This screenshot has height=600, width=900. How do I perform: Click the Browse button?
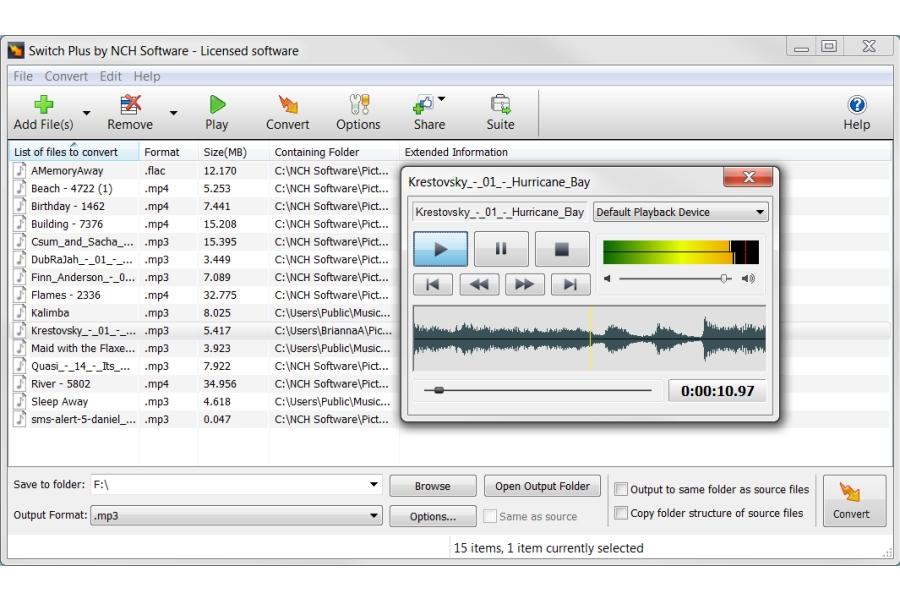(433, 486)
